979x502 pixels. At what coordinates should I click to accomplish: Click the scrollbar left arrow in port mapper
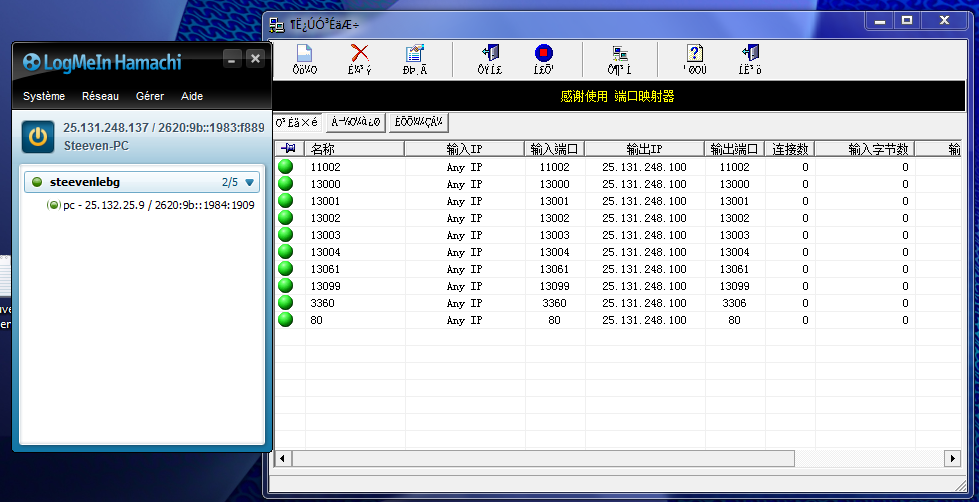click(x=282, y=458)
